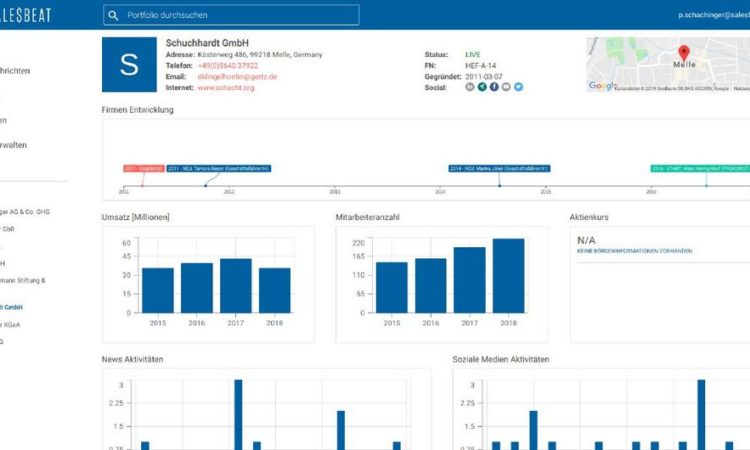Open the 'rwalten' item in the sidebar
The width and height of the screenshot is (750, 450).
[13, 145]
